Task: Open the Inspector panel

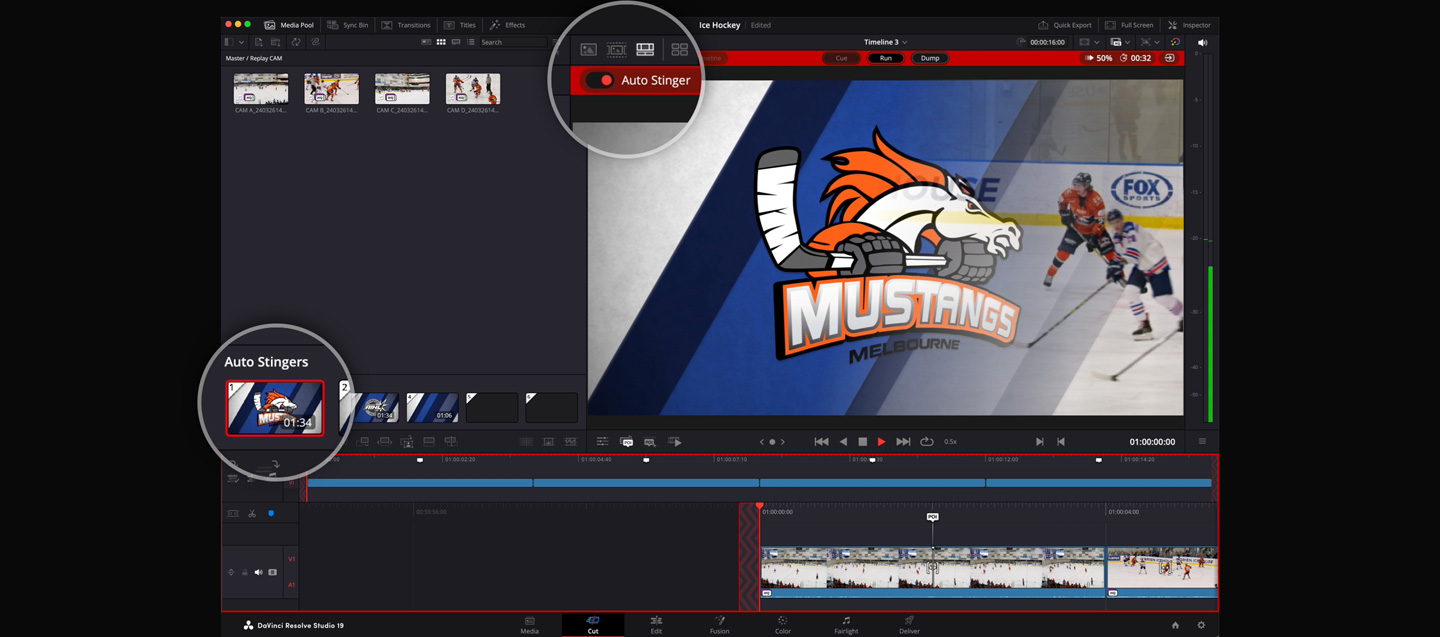Action: [1189, 25]
